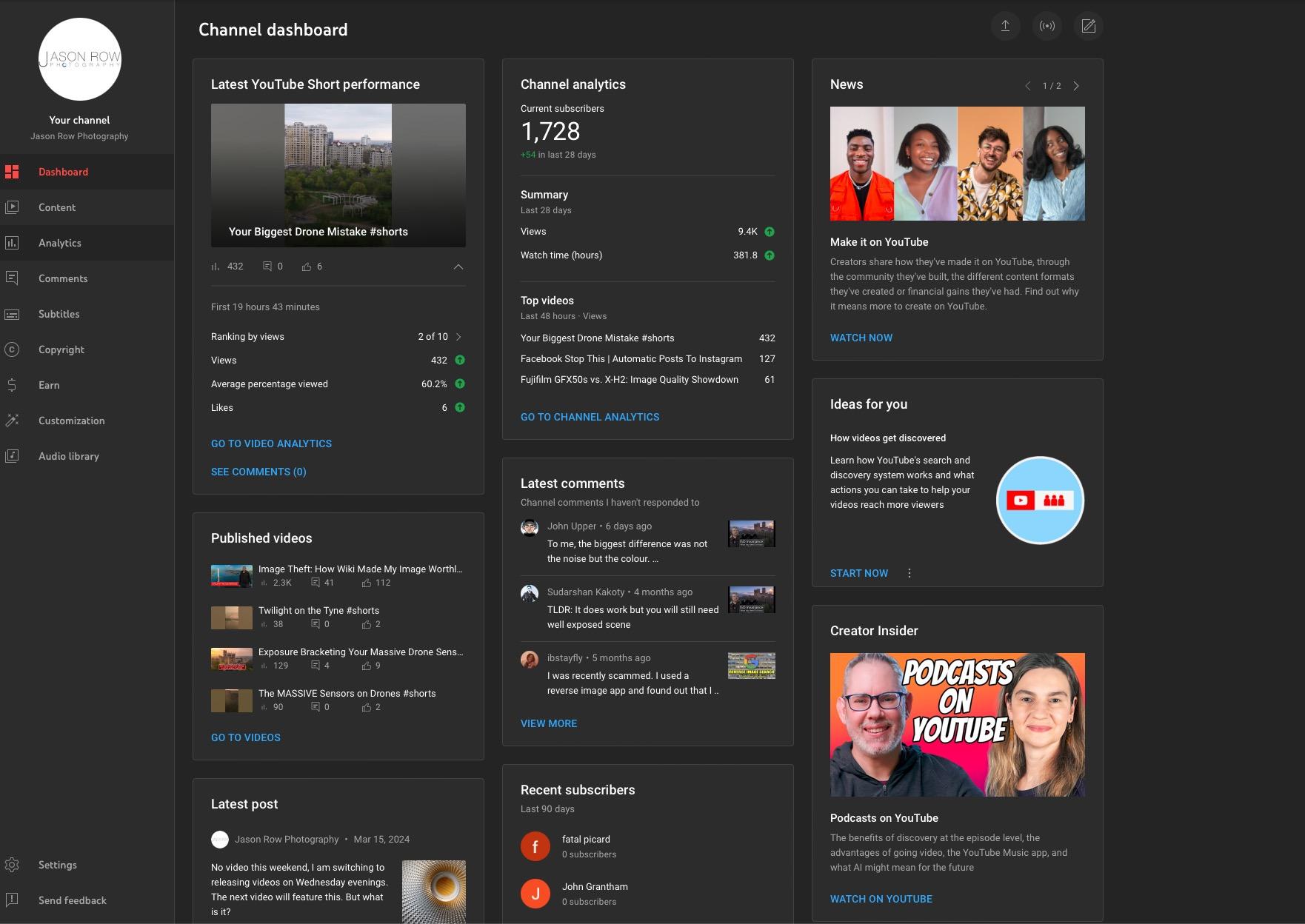Click the three-dot menu beside START NOW
This screenshot has width=1305, height=924.
(x=910, y=573)
